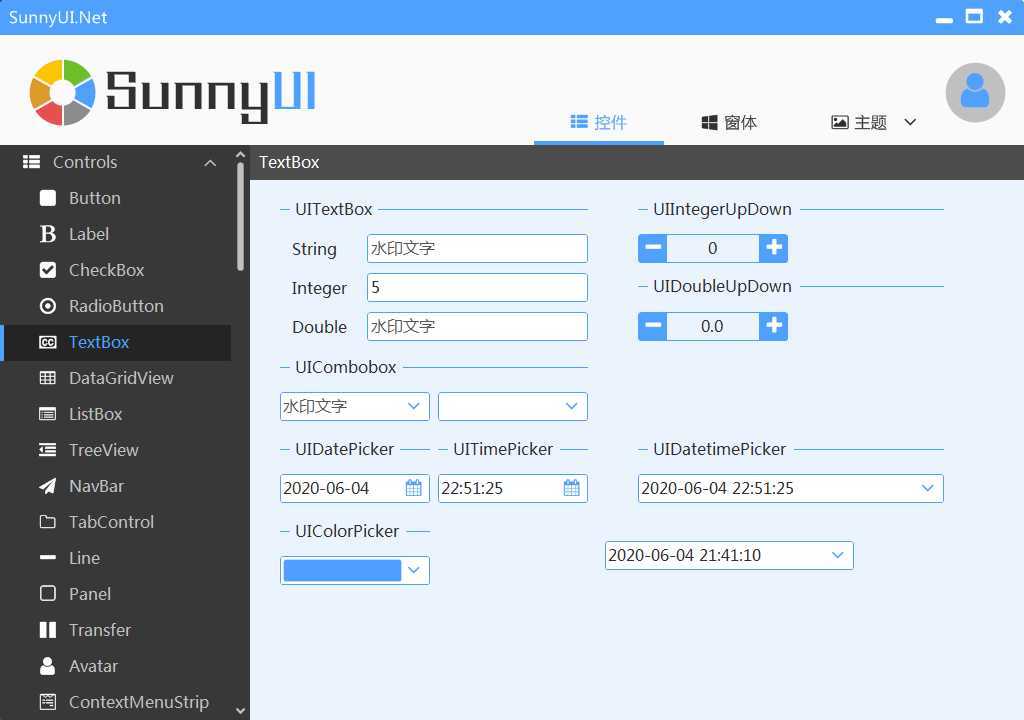
Task: Select DataGridView in the sidebar
Action: click(x=116, y=378)
